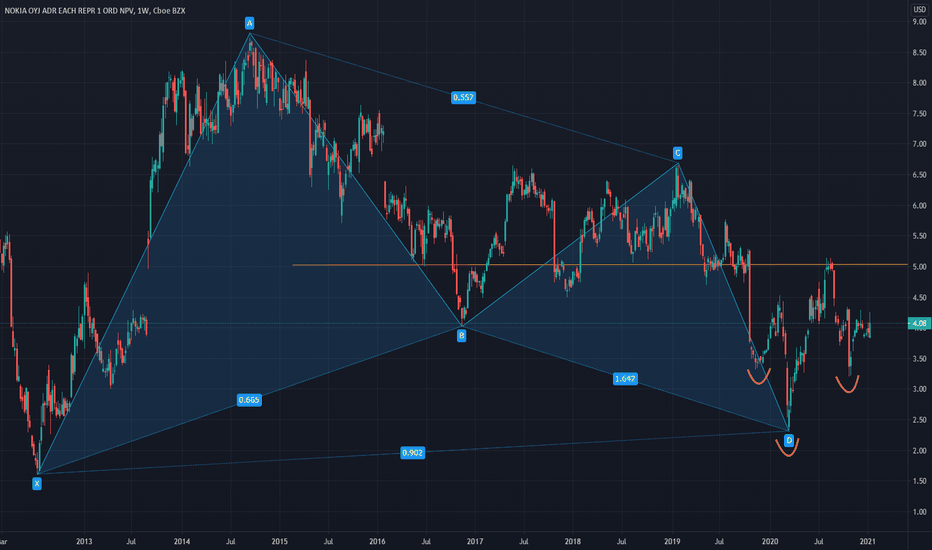Click the 2015 label on time axis
932x550 pixels.
tap(279, 542)
